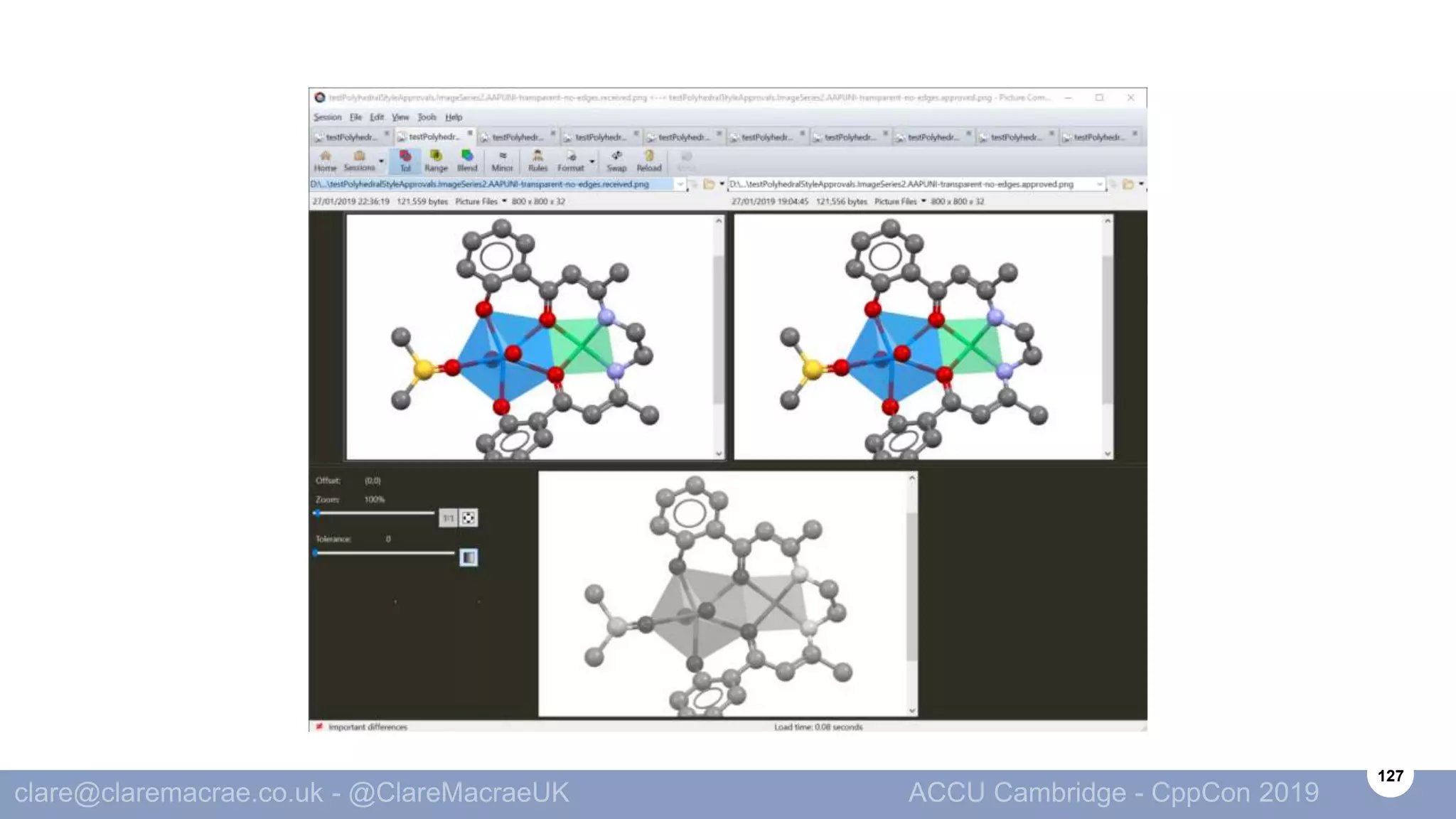The width and height of the screenshot is (1456, 819).
Task: Open the left Picture Files format dropdown
Action: [504, 201]
